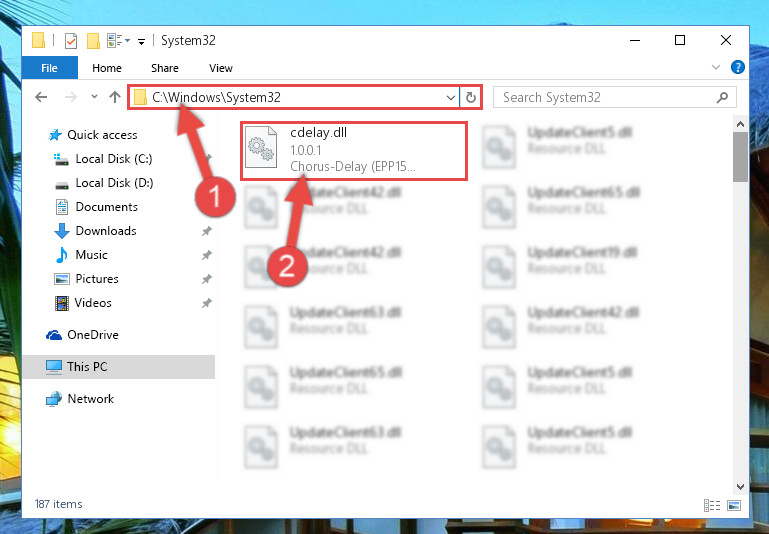The image size is (769, 534).
Task: Click the pin icon beside Pictures
Action: (x=206, y=279)
